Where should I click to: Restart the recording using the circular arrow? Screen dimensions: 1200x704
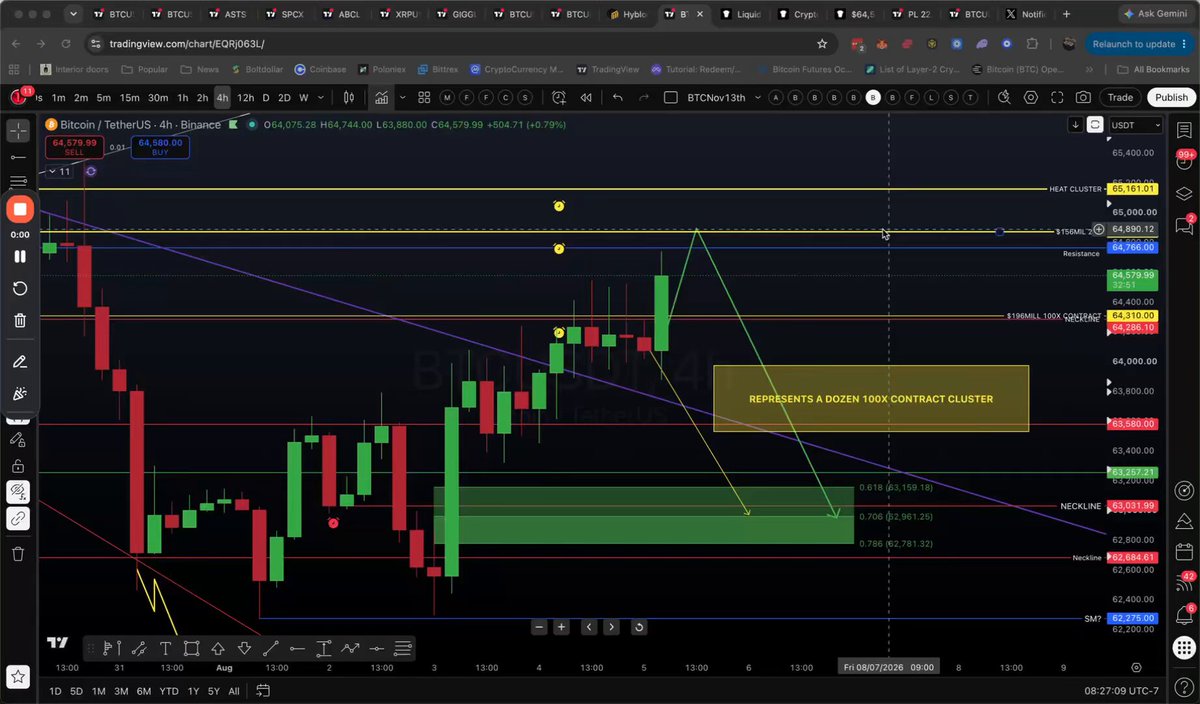coord(19,288)
